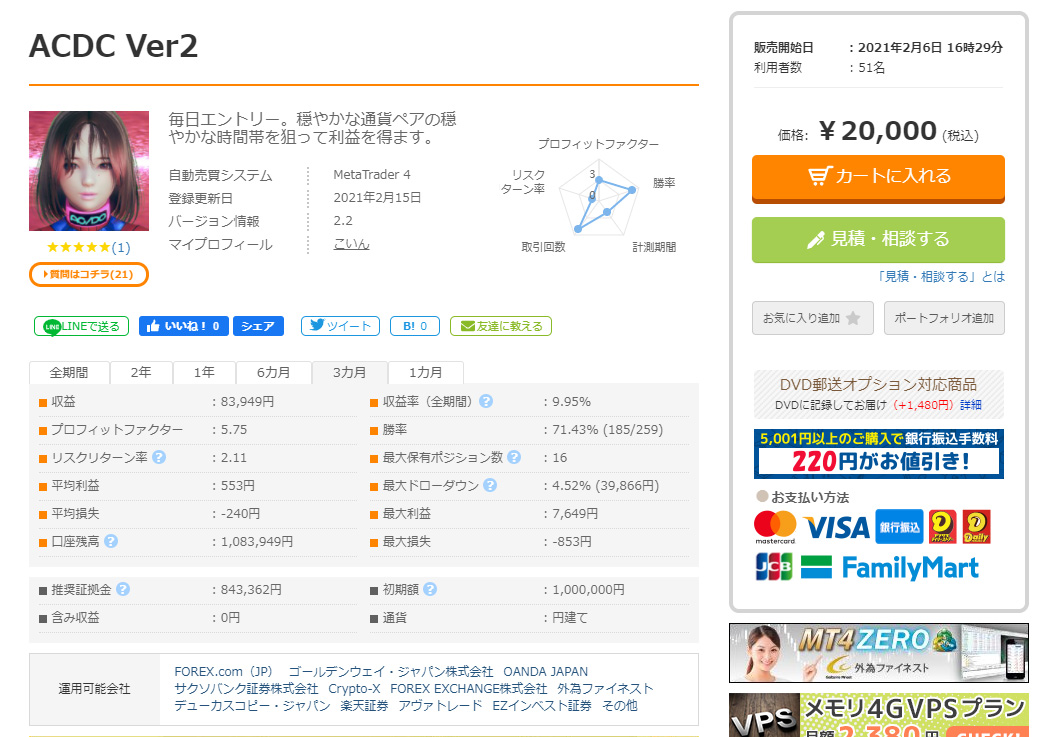Switch to the 2年 tab
1040x737 pixels.
[141, 372]
